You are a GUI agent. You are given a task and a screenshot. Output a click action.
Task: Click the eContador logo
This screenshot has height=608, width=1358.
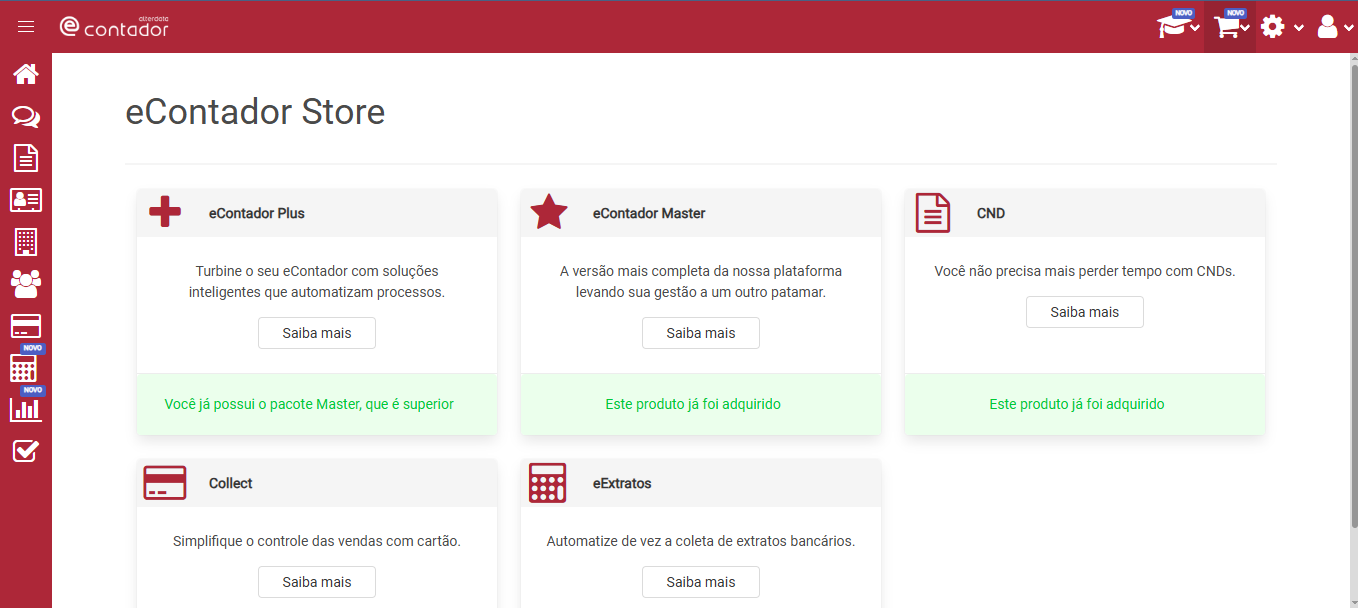(114, 26)
